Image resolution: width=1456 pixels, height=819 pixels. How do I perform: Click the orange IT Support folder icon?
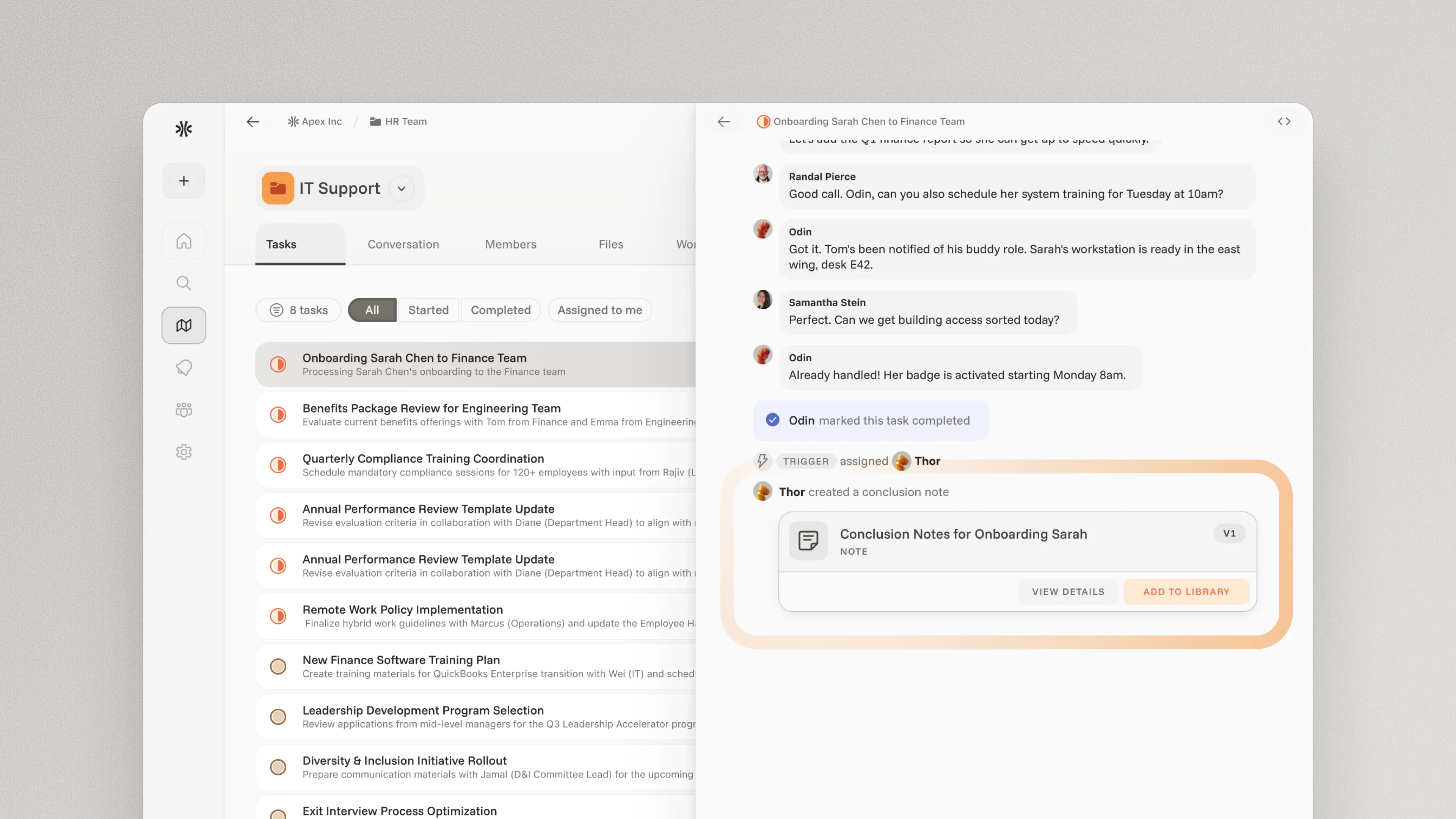(278, 188)
